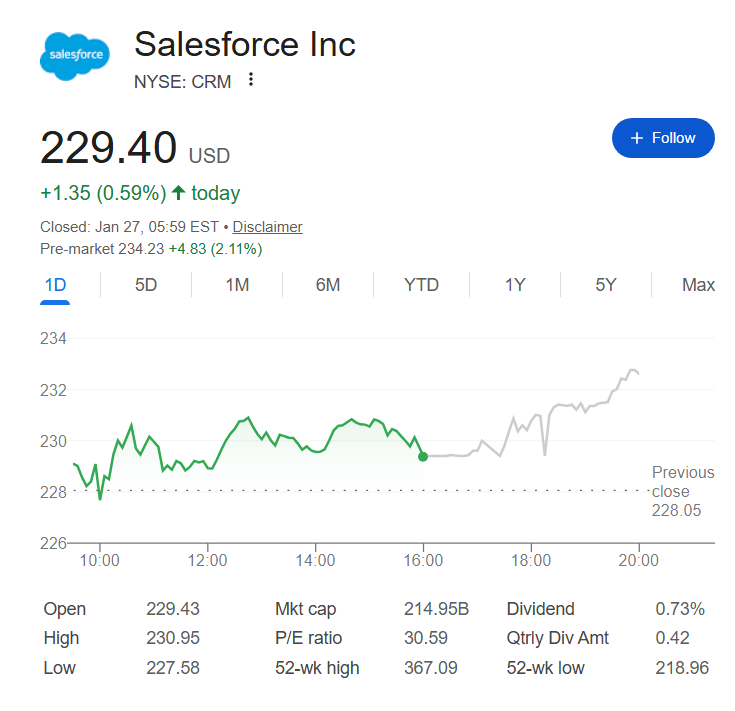Click the P/E ratio label
The width and height of the screenshot is (735, 711).
pos(309,638)
